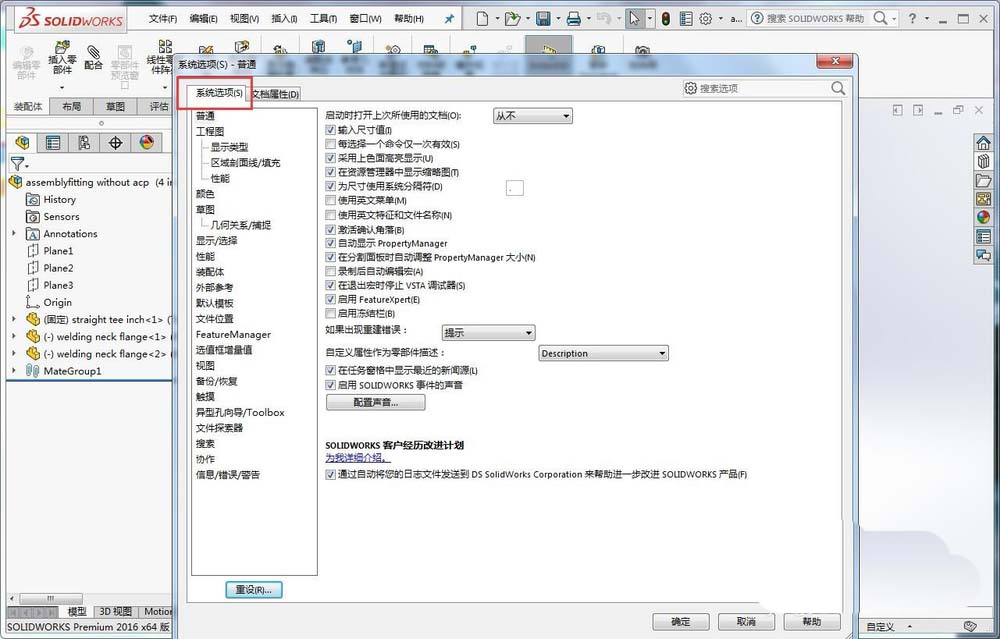The width and height of the screenshot is (1000, 639).
Task: Click the 确定 button
Action: click(x=680, y=621)
